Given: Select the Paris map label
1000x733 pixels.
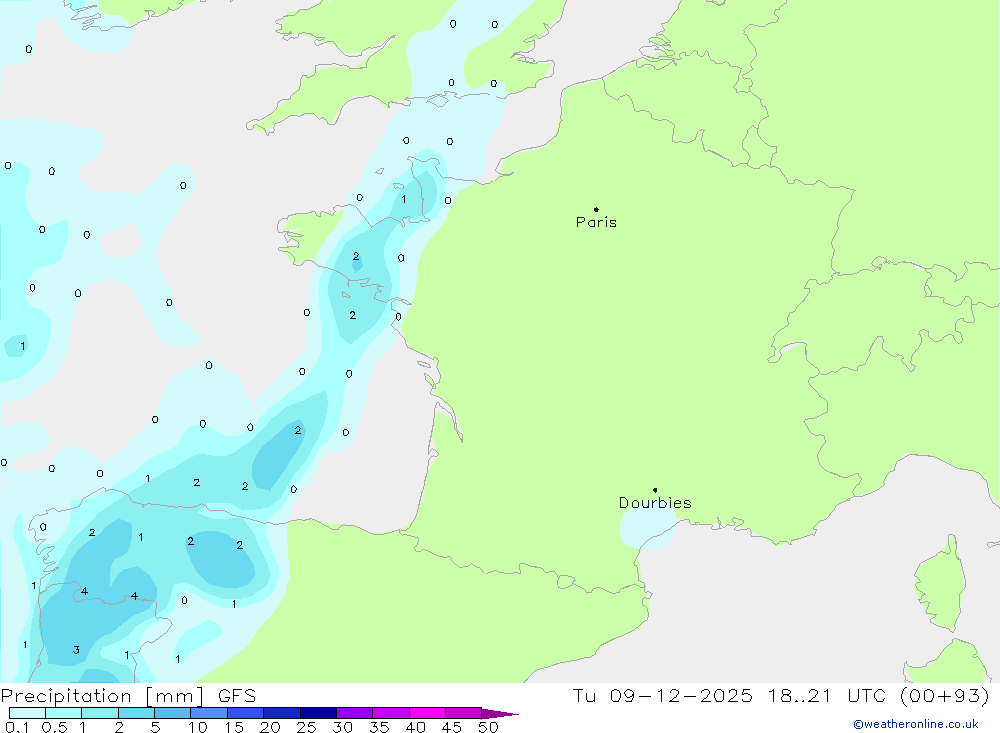Looking at the screenshot, I should click(596, 222).
